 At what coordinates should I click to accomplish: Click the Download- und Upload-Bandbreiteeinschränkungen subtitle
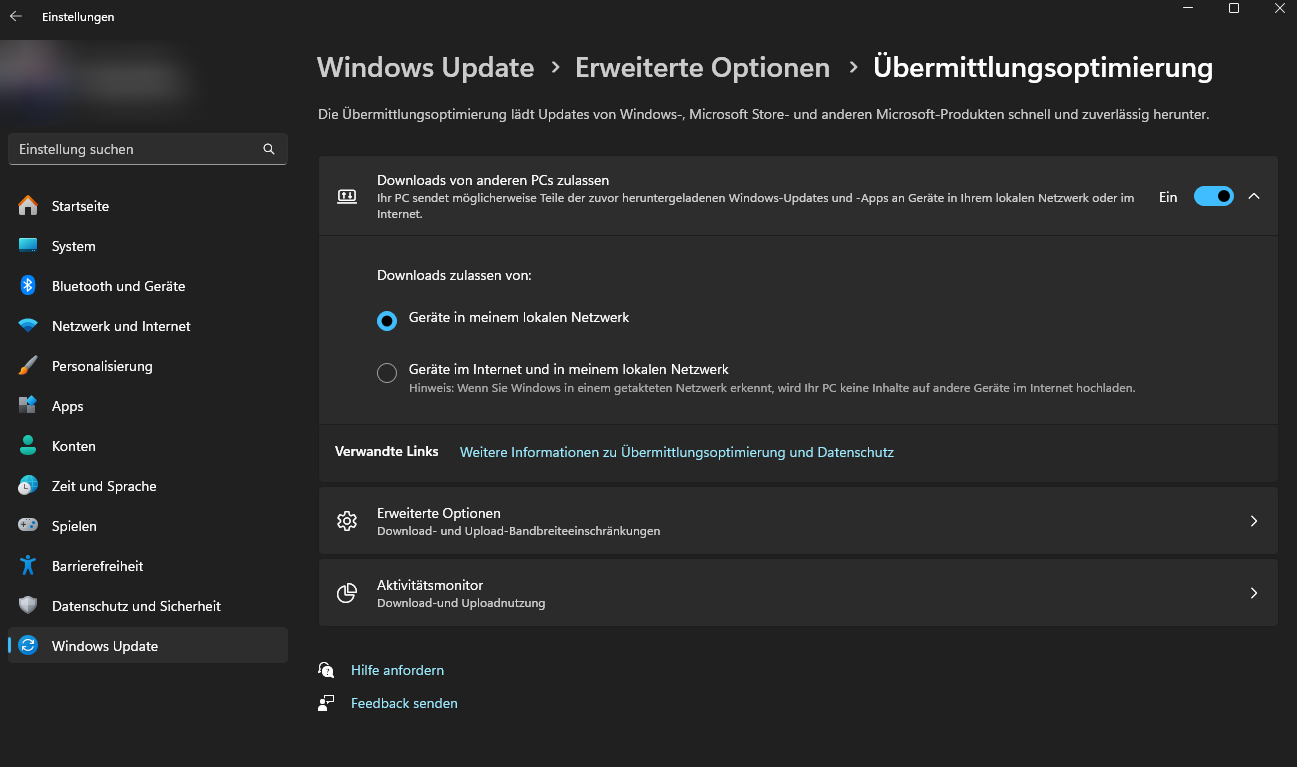[518, 531]
